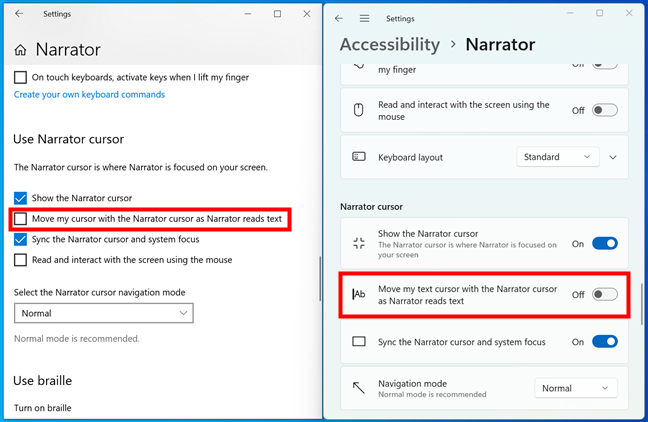The width and height of the screenshot is (648, 422).
Task: Click Turn on braille text
Action: pyautogui.click(x=43, y=408)
